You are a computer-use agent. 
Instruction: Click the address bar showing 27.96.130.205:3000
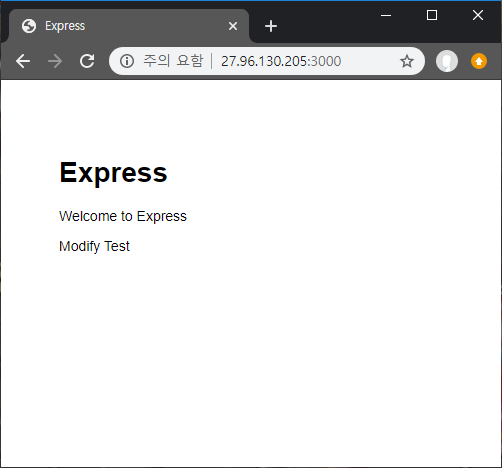pyautogui.click(x=267, y=61)
